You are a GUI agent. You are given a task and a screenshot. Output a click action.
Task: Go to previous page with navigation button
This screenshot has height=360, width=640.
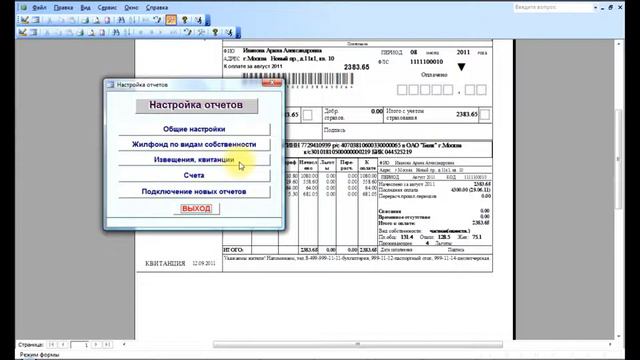(x=62, y=345)
